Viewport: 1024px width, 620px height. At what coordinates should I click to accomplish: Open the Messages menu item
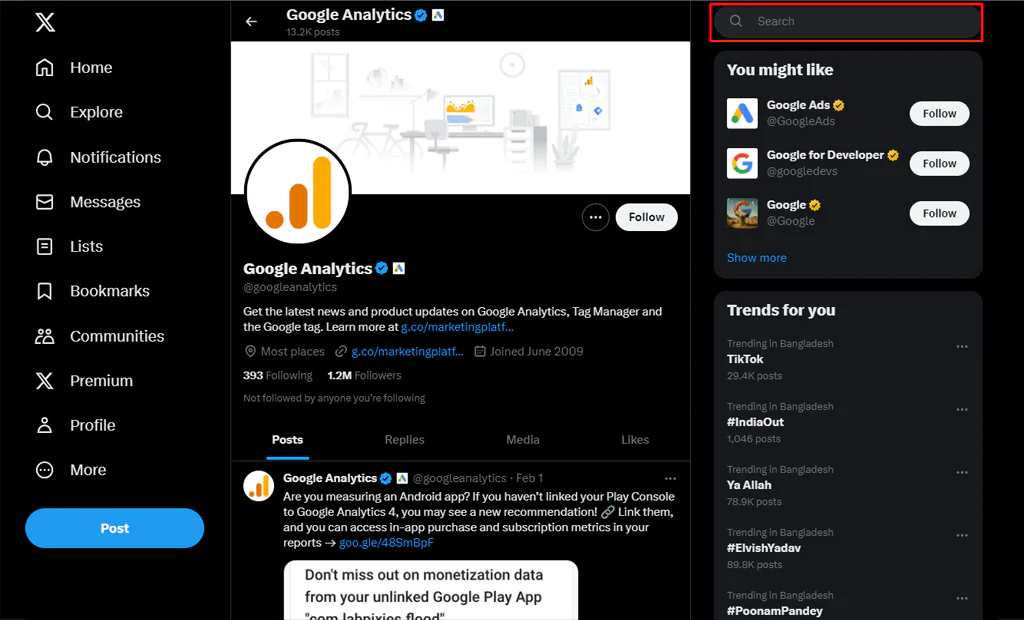click(x=88, y=202)
